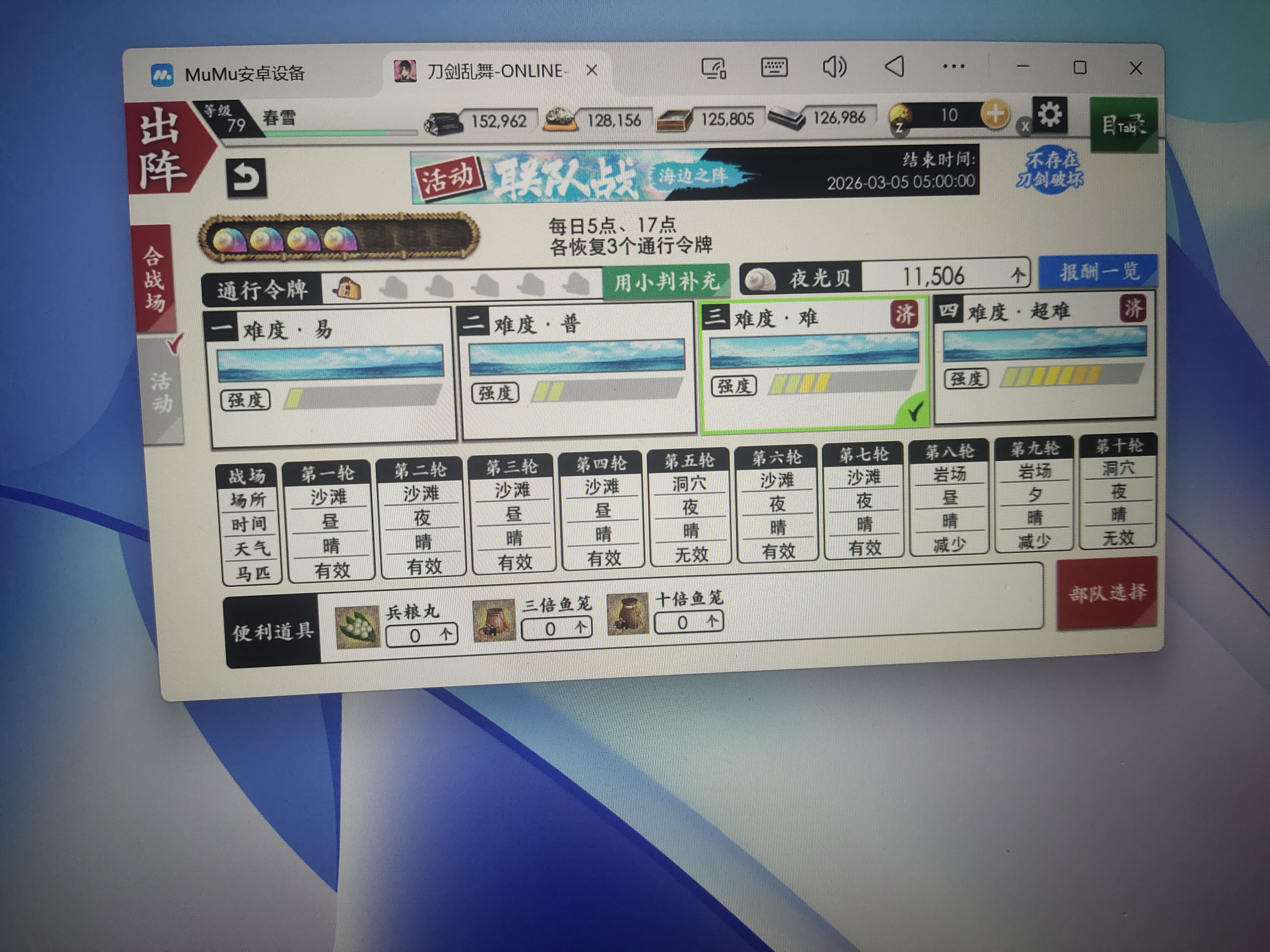
Task: Switch to the MuMu安卓设备 tab
Action: pyautogui.click(x=230, y=73)
